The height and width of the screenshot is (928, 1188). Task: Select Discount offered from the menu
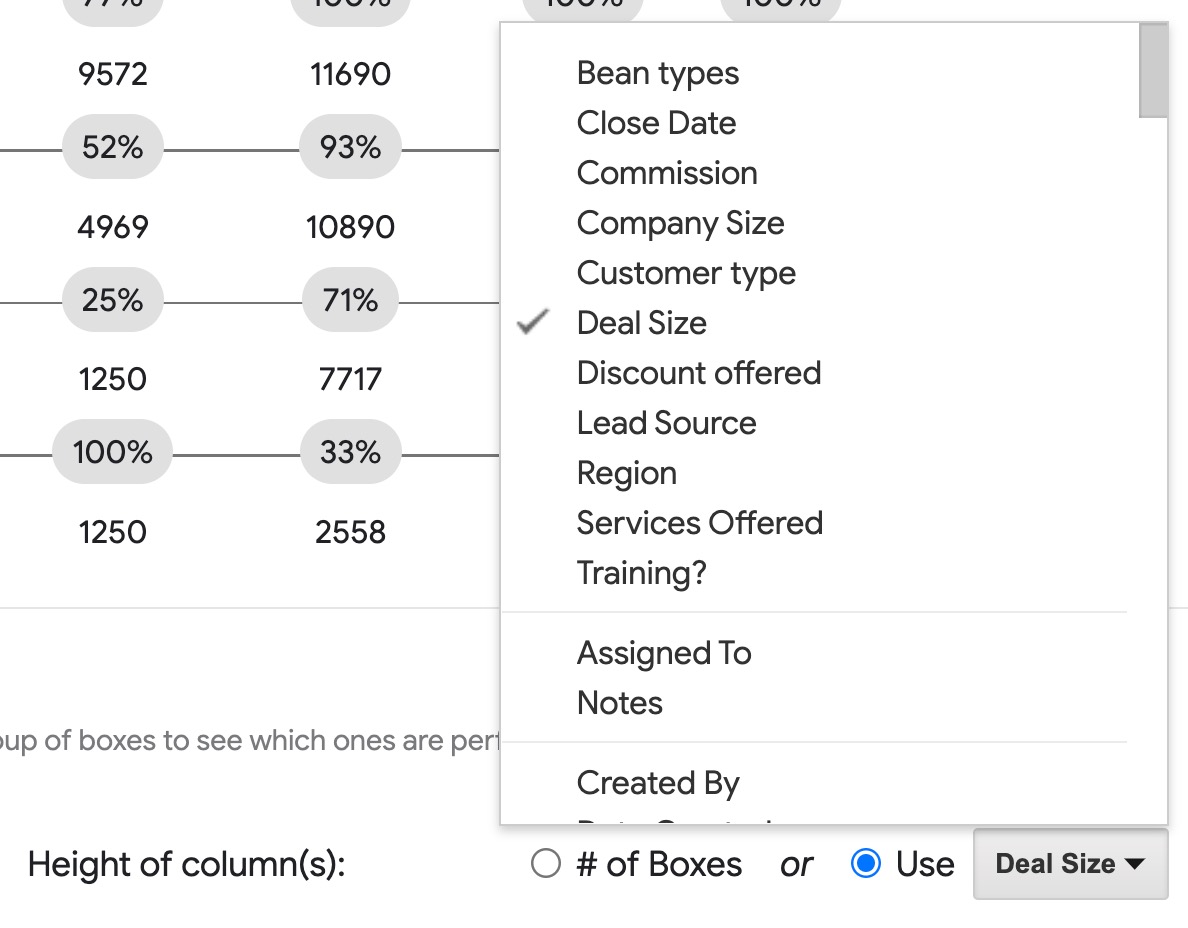(x=698, y=373)
